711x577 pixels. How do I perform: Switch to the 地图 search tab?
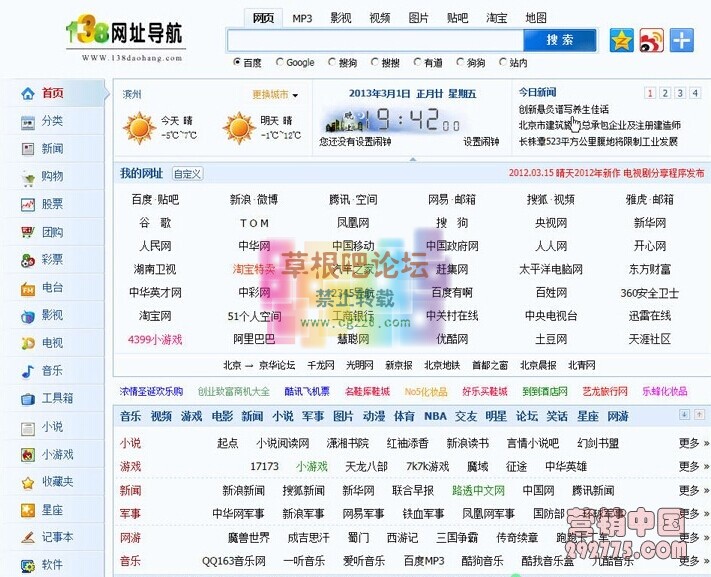pyautogui.click(x=536, y=18)
